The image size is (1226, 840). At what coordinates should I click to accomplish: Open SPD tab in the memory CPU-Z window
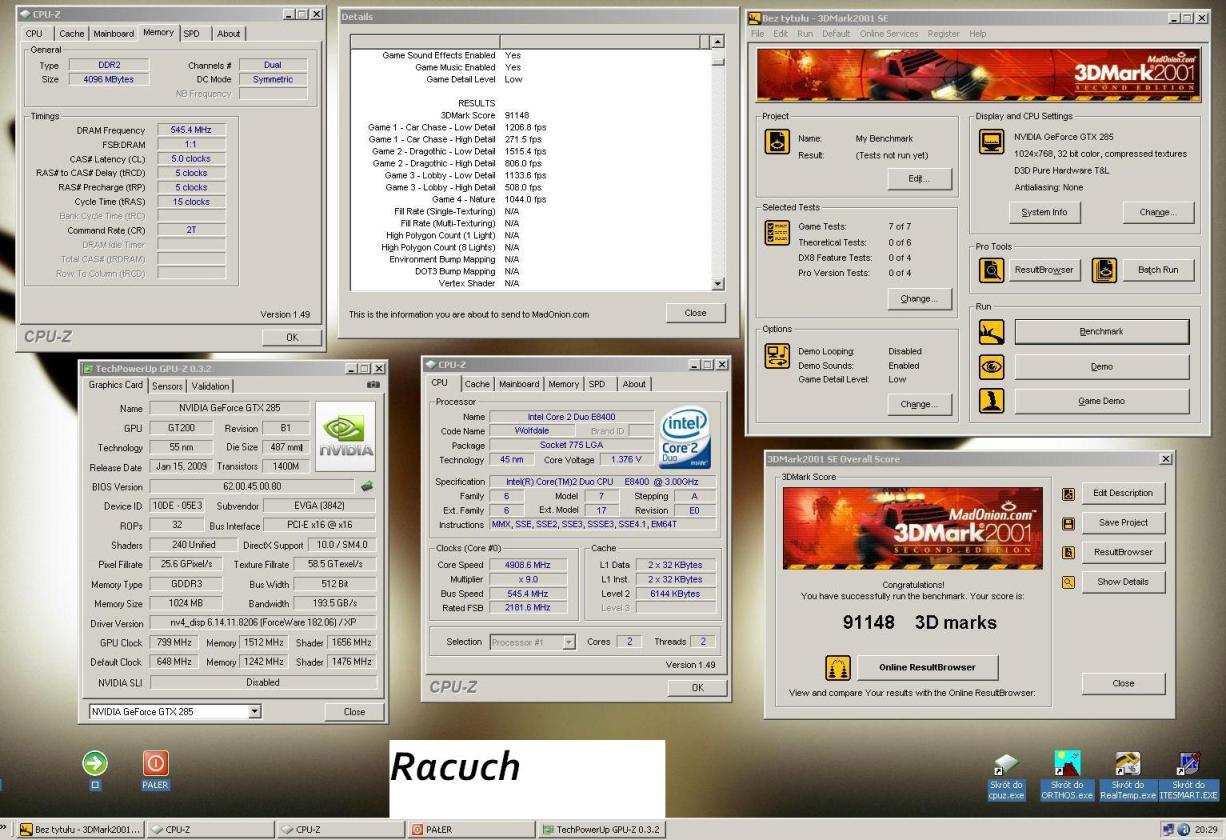(190, 33)
